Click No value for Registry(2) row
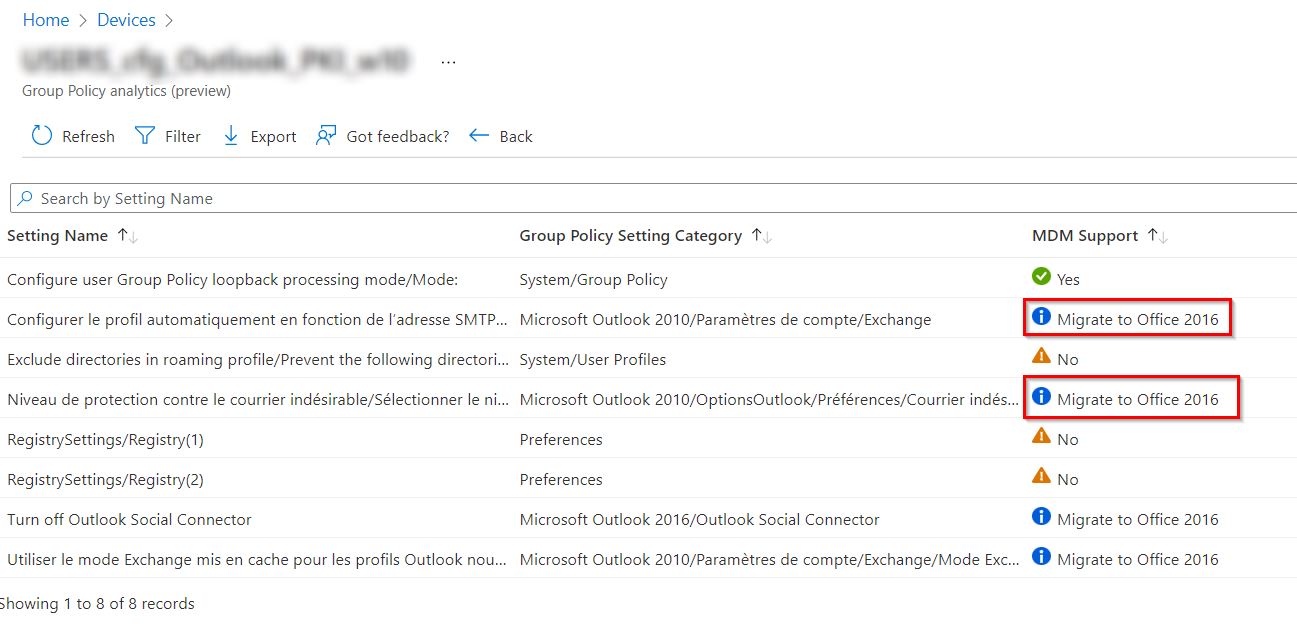This screenshot has height=626, width=1297. tap(1068, 479)
